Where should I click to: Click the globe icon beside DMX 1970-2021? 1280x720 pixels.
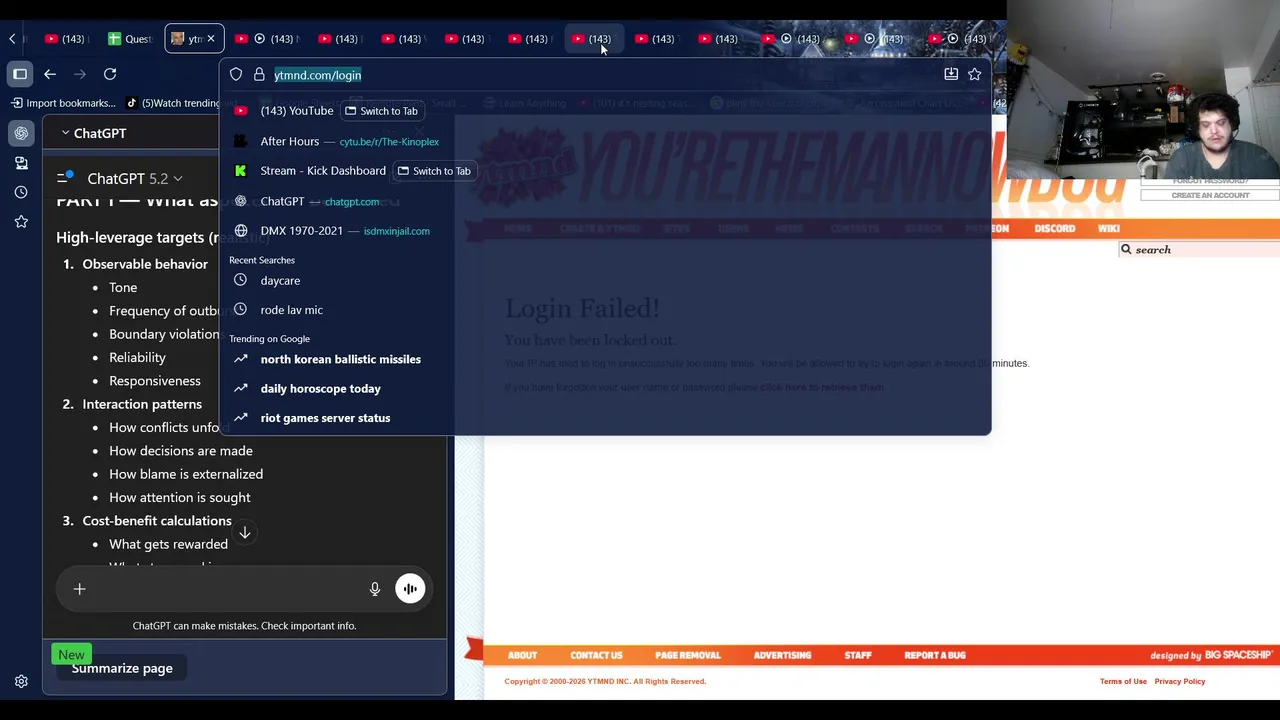click(240, 231)
